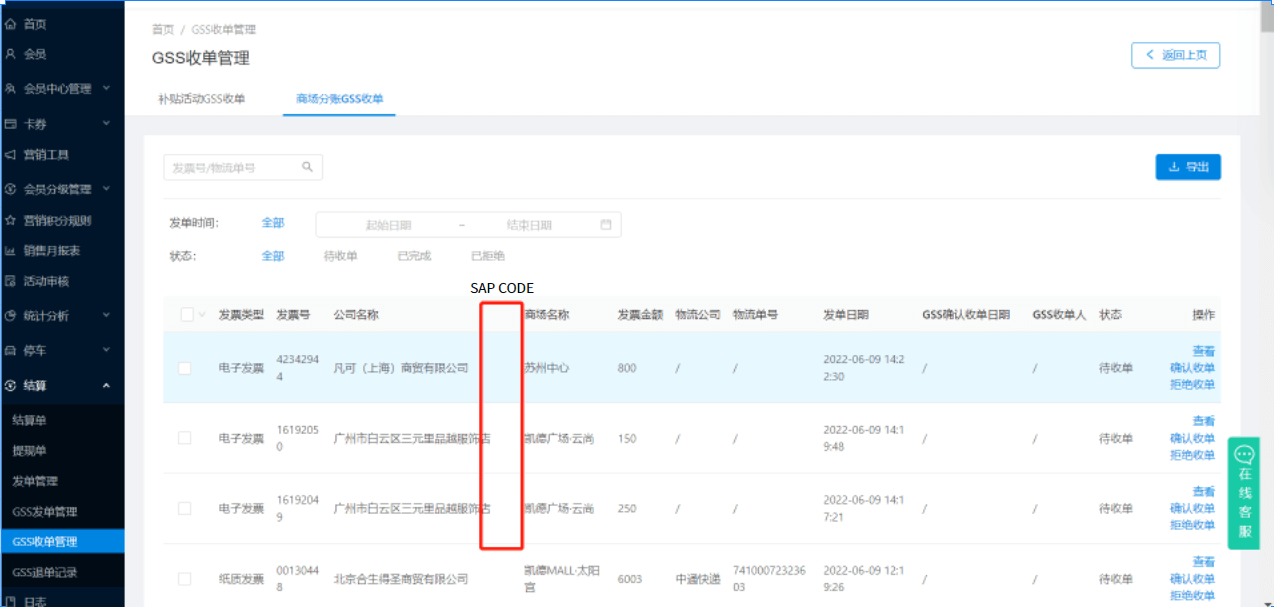
Task: Click 确认收单 for invoice 16192049
Action: click(1193, 508)
